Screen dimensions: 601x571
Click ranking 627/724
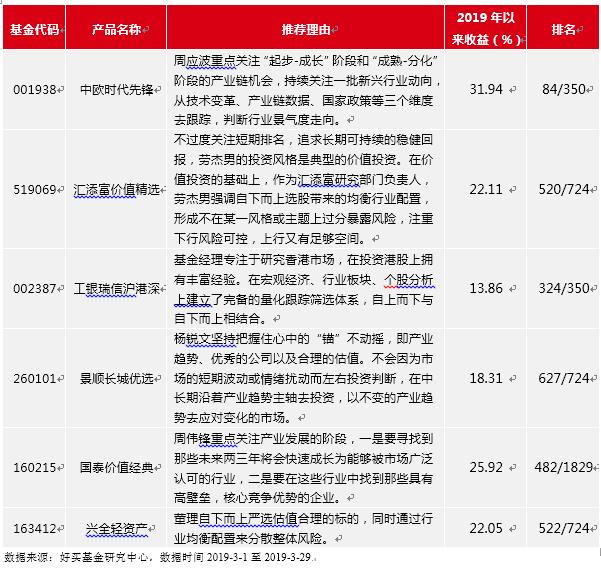click(563, 379)
